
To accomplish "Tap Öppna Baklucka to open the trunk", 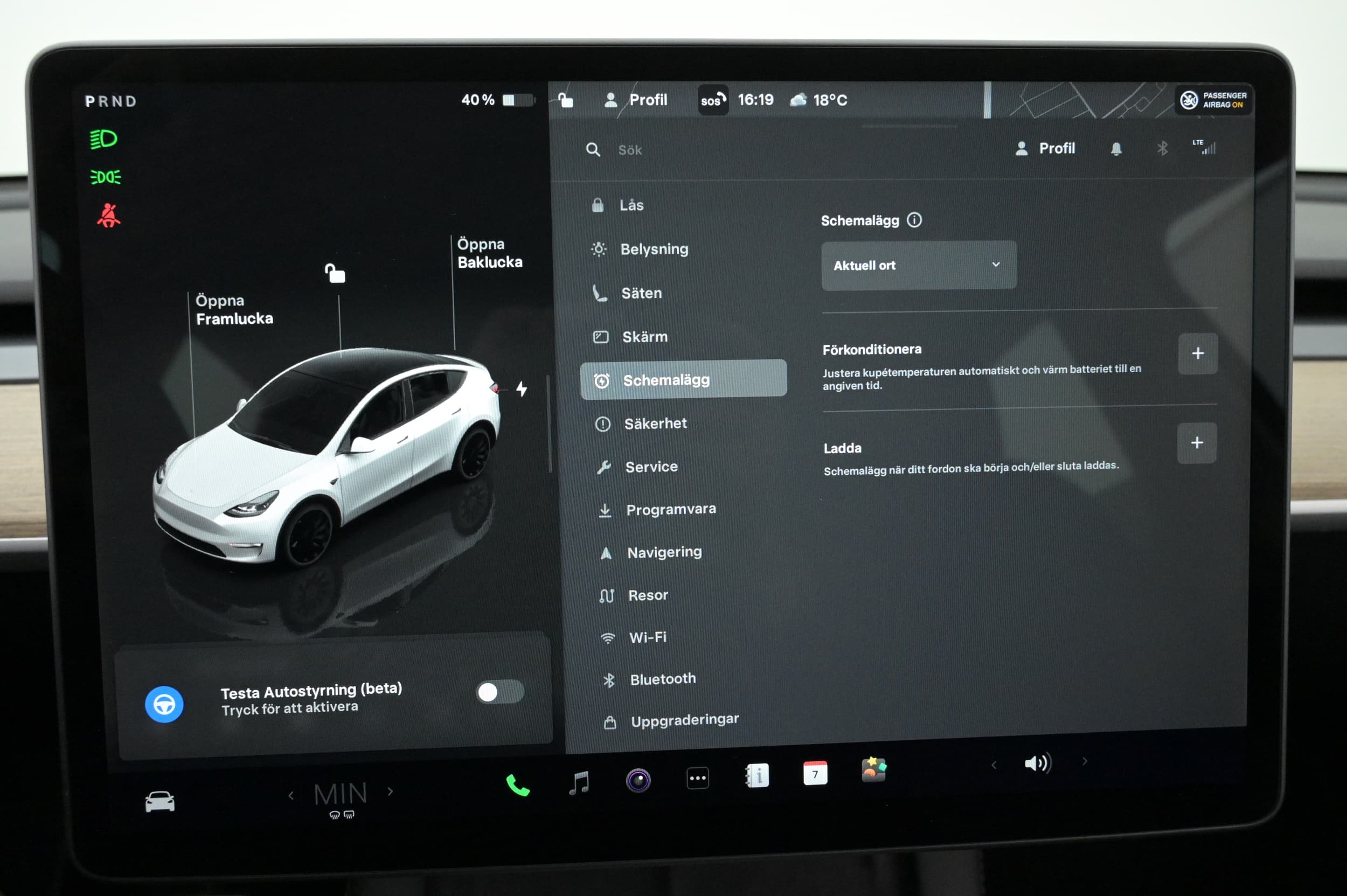I will (x=490, y=253).
